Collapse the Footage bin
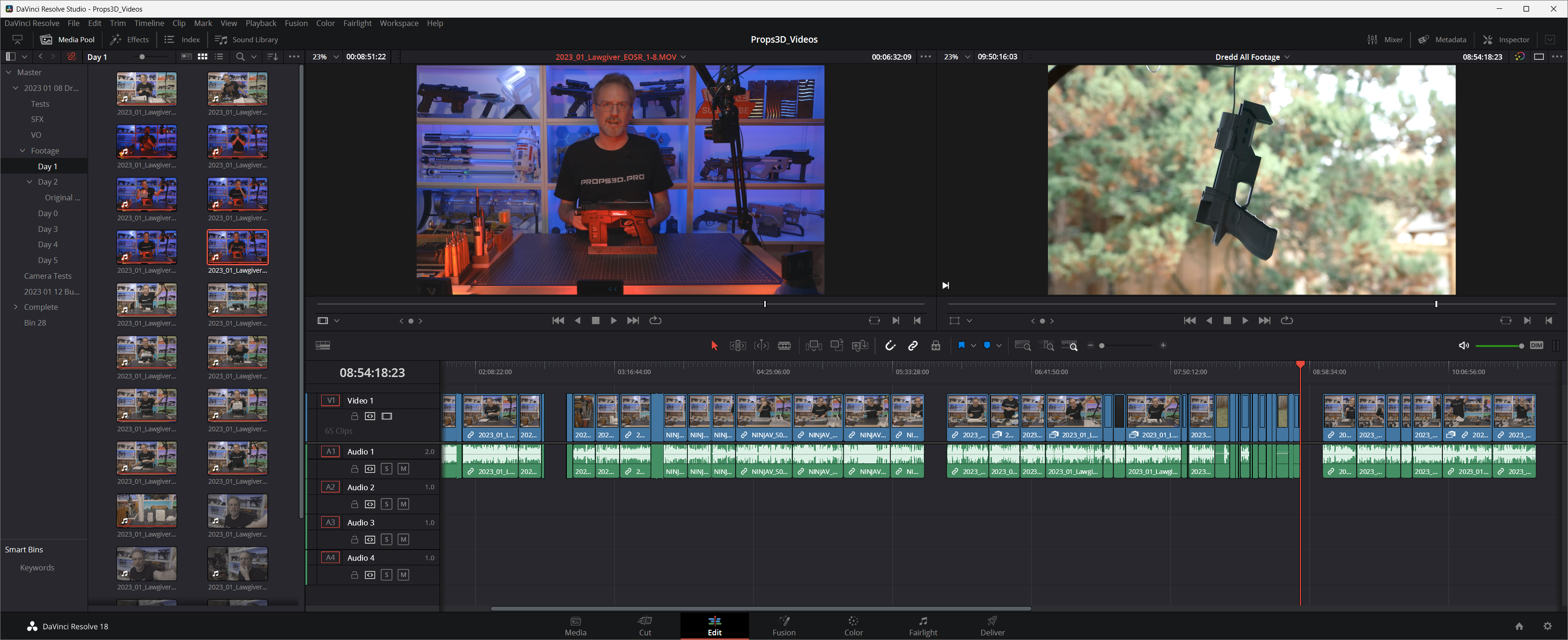1568x640 pixels. click(23, 150)
